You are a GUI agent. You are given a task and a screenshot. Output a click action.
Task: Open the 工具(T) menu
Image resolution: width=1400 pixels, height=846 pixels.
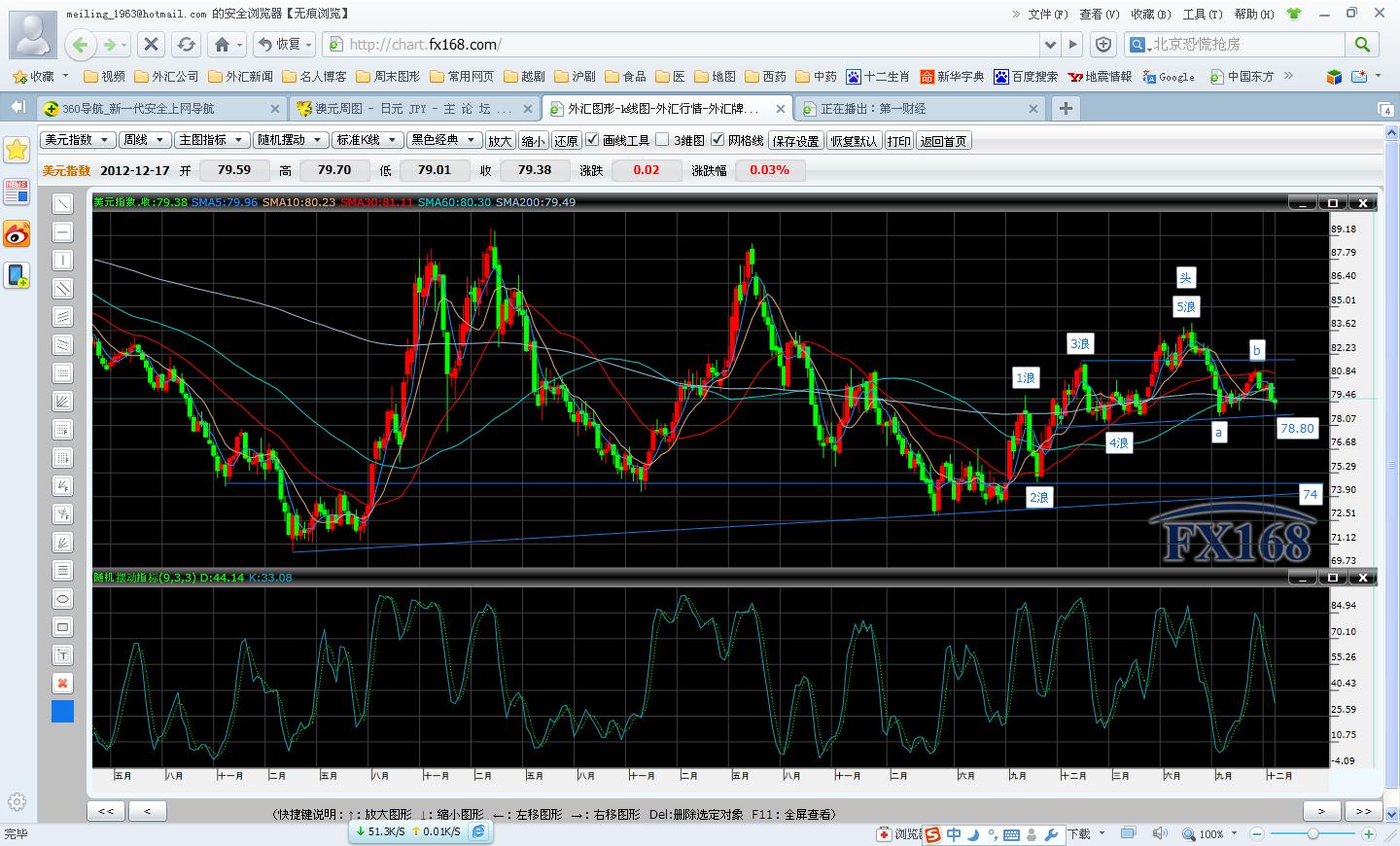click(x=1202, y=14)
